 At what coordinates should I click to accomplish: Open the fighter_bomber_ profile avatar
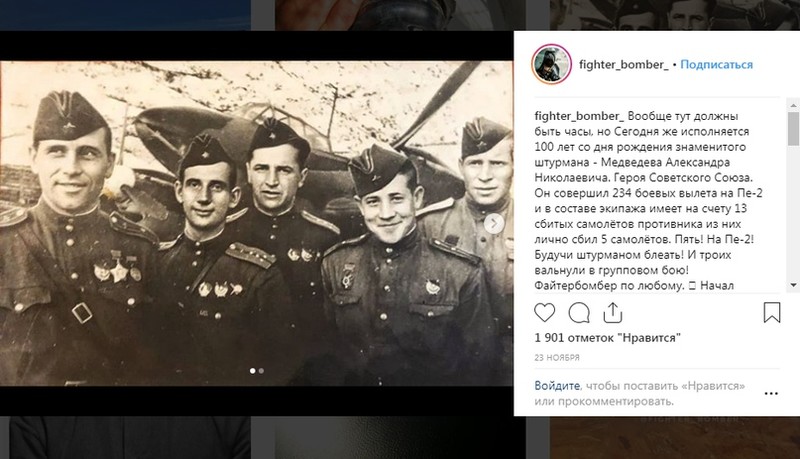point(552,64)
